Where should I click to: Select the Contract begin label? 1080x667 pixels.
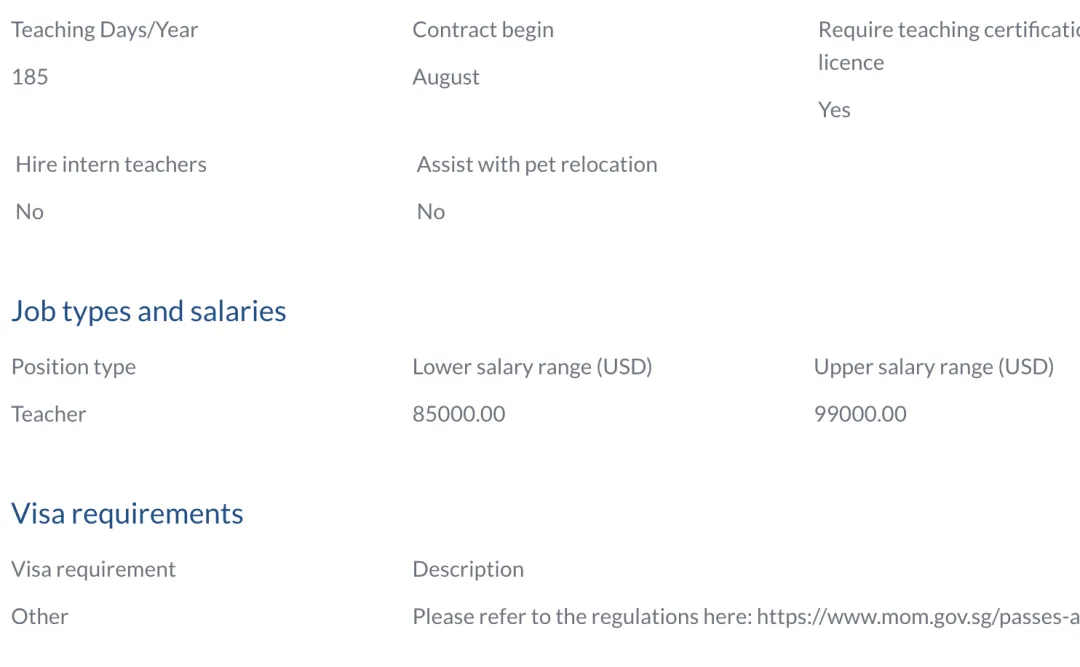click(483, 30)
